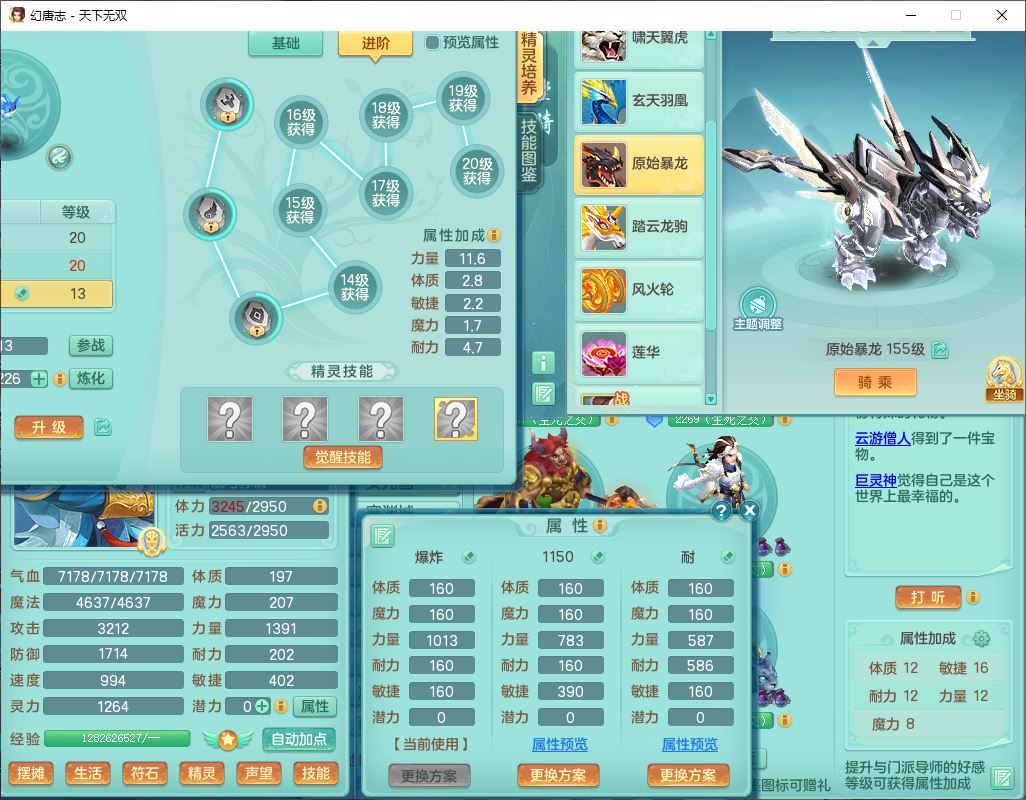Click the 经验 progress bar
This screenshot has width=1026, height=800.
[x=117, y=739]
